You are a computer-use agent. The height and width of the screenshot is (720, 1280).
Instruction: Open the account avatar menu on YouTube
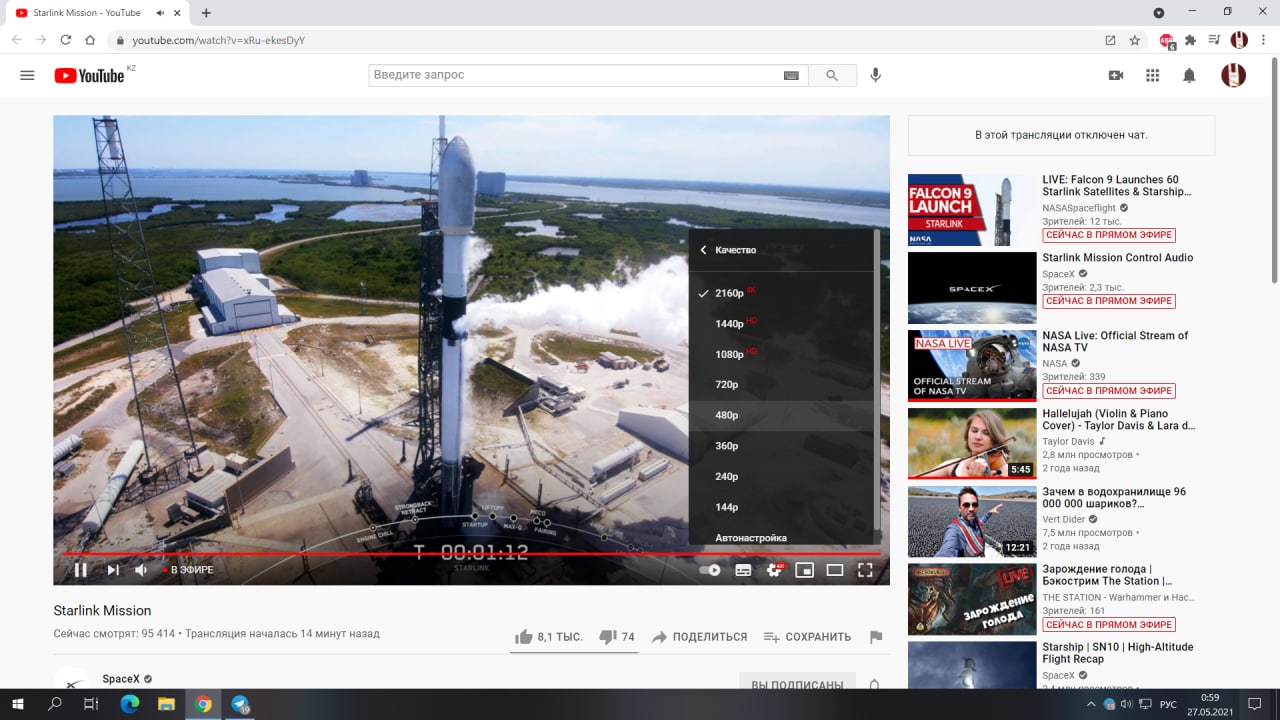pos(1233,75)
